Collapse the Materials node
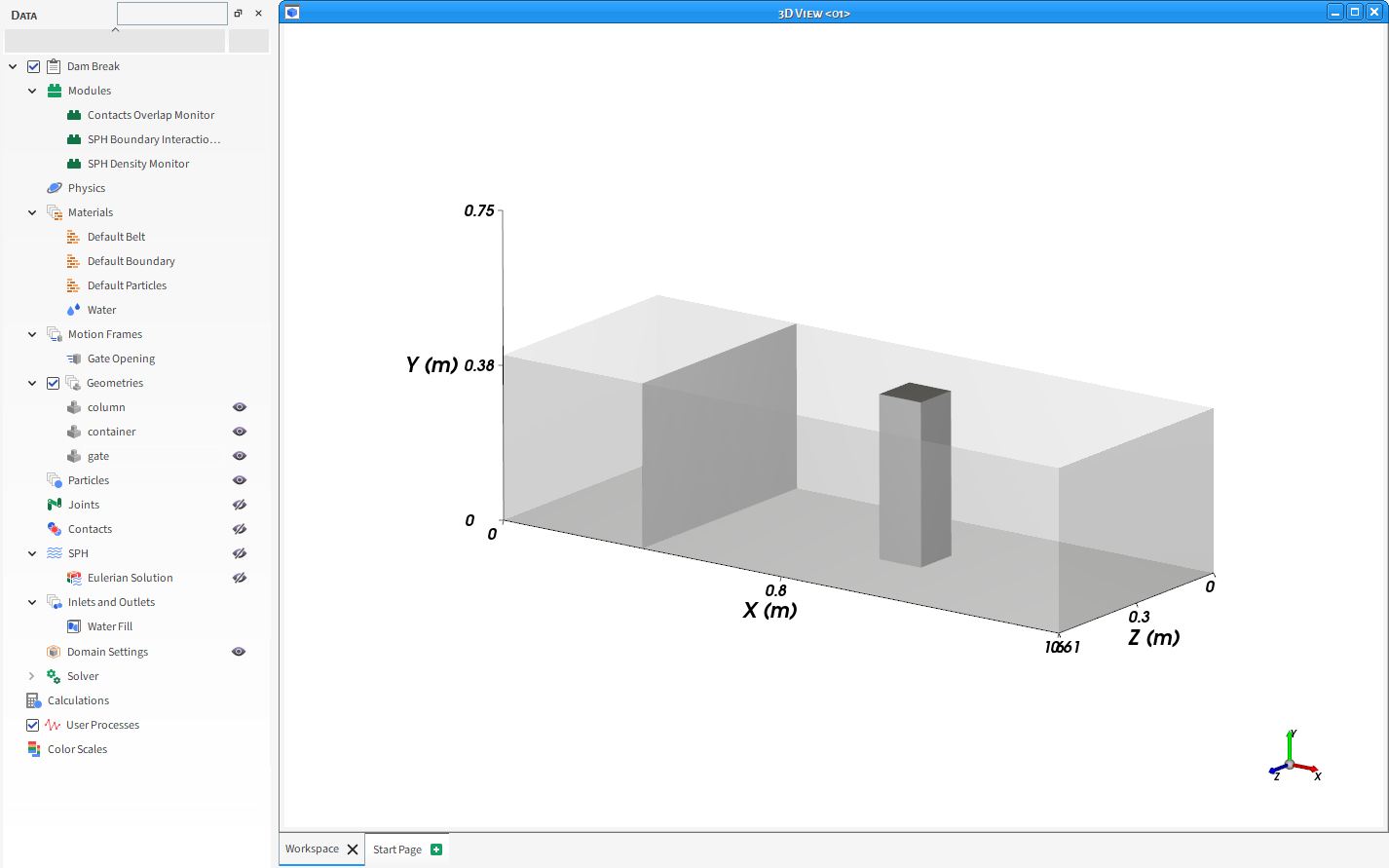 [32, 212]
